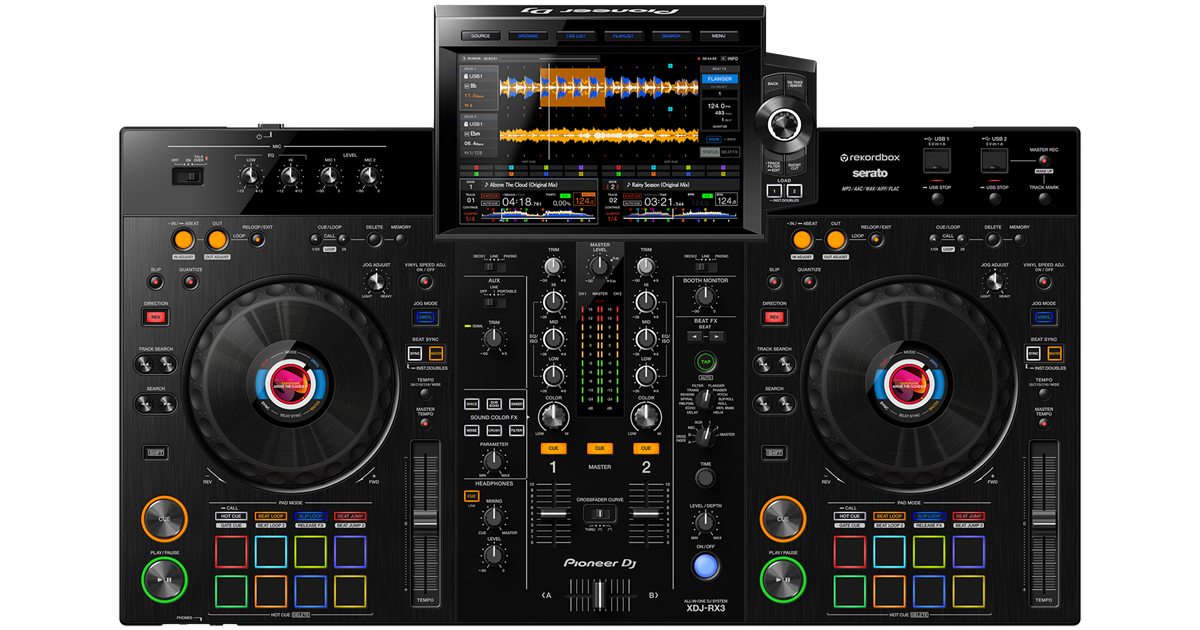Hit the left deck RELOOP/EXIT button
Viewport: 1200px width, 630px height.
click(x=258, y=238)
